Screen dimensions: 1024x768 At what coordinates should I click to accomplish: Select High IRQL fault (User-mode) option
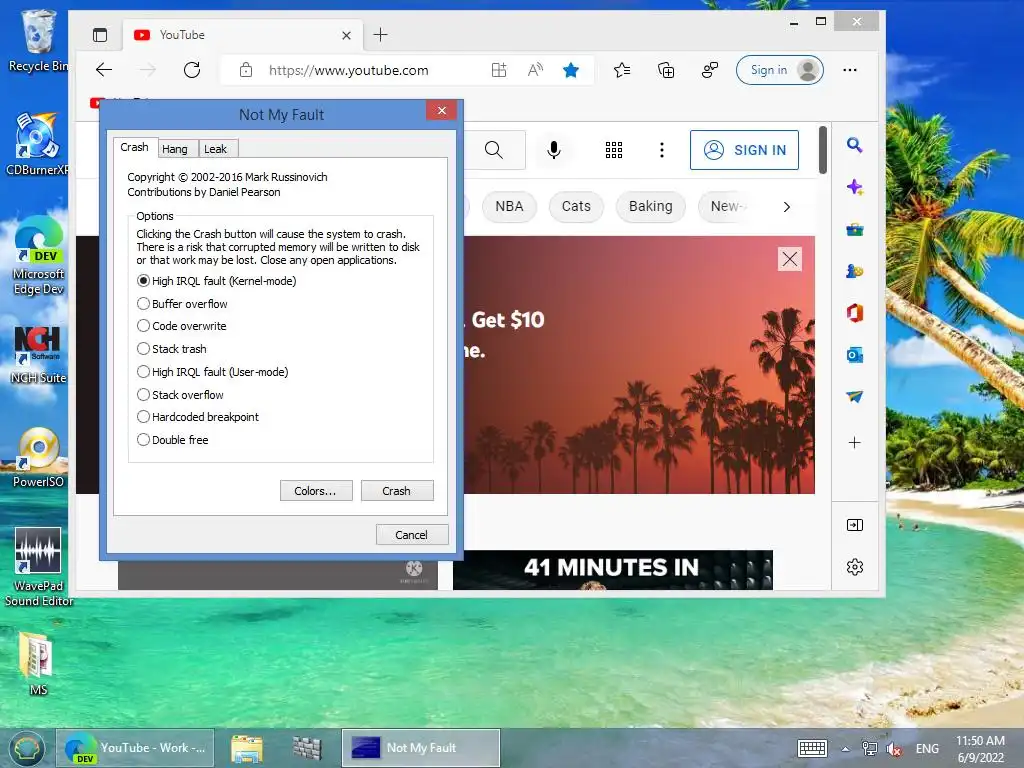coord(212,372)
